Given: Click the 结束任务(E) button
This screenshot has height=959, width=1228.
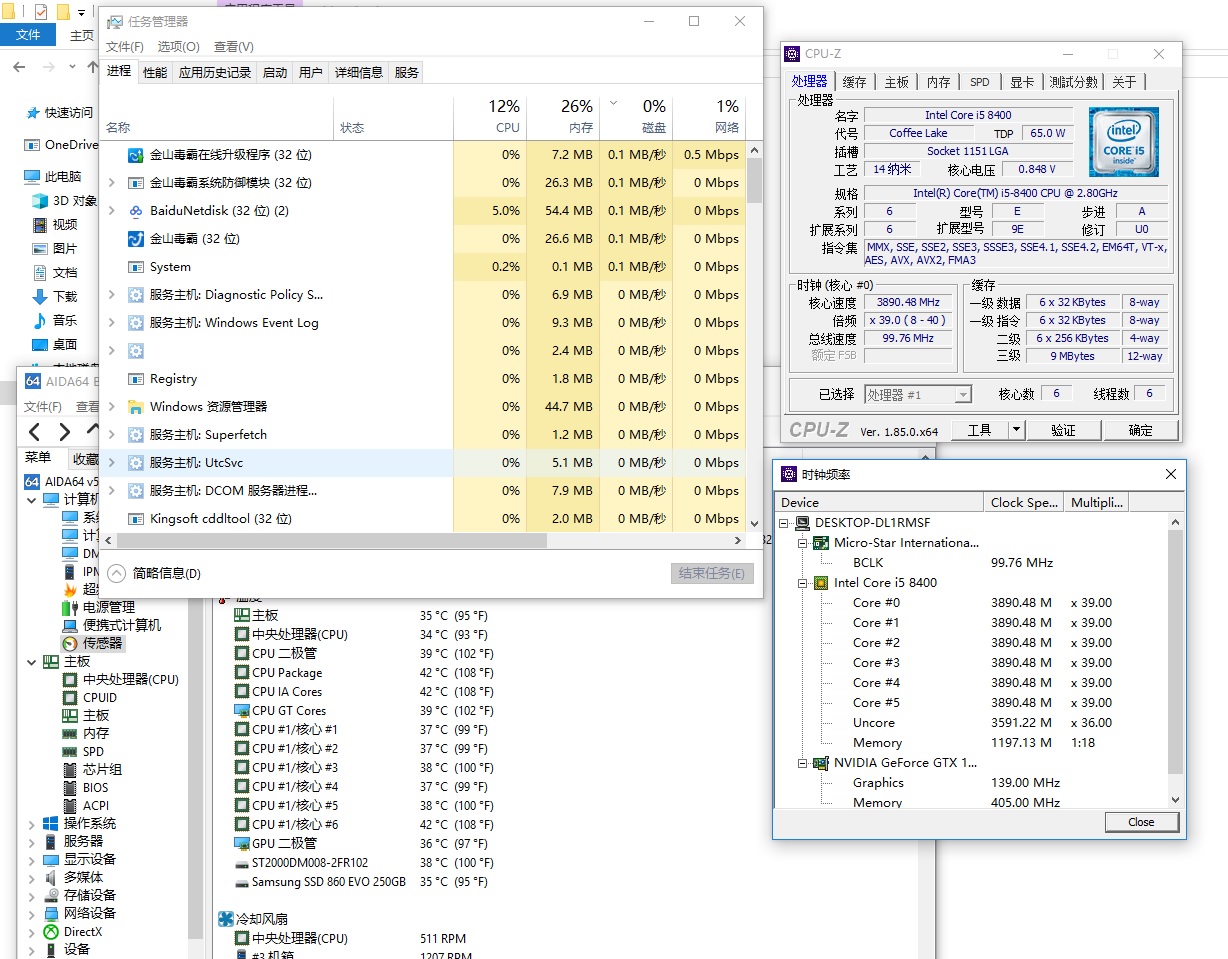Looking at the screenshot, I should click(711, 573).
